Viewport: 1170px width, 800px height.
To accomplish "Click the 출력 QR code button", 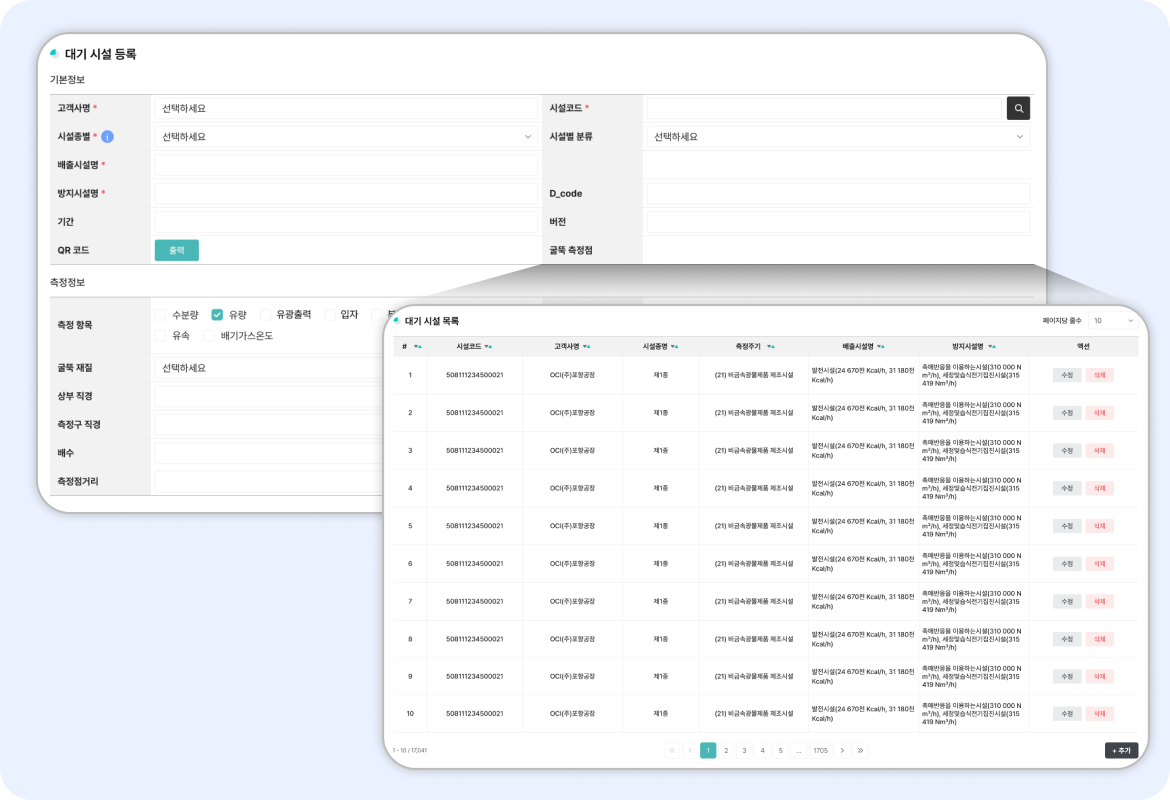I will point(177,250).
